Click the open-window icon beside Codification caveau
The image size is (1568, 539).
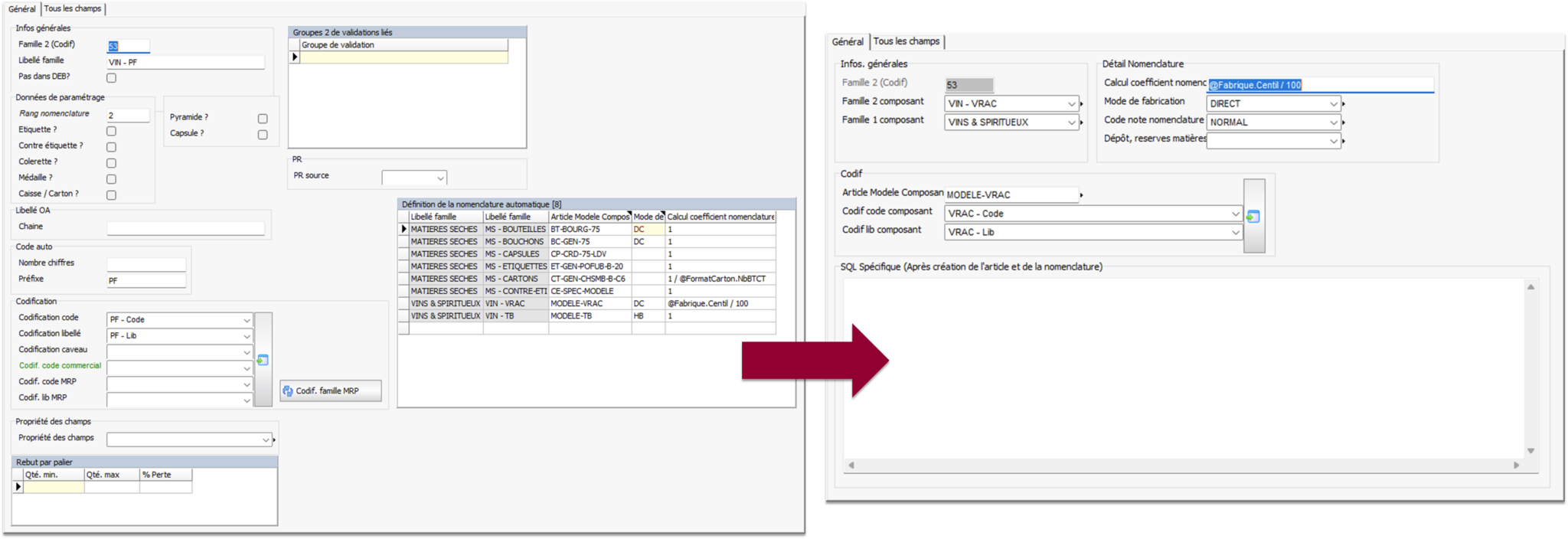(x=263, y=360)
